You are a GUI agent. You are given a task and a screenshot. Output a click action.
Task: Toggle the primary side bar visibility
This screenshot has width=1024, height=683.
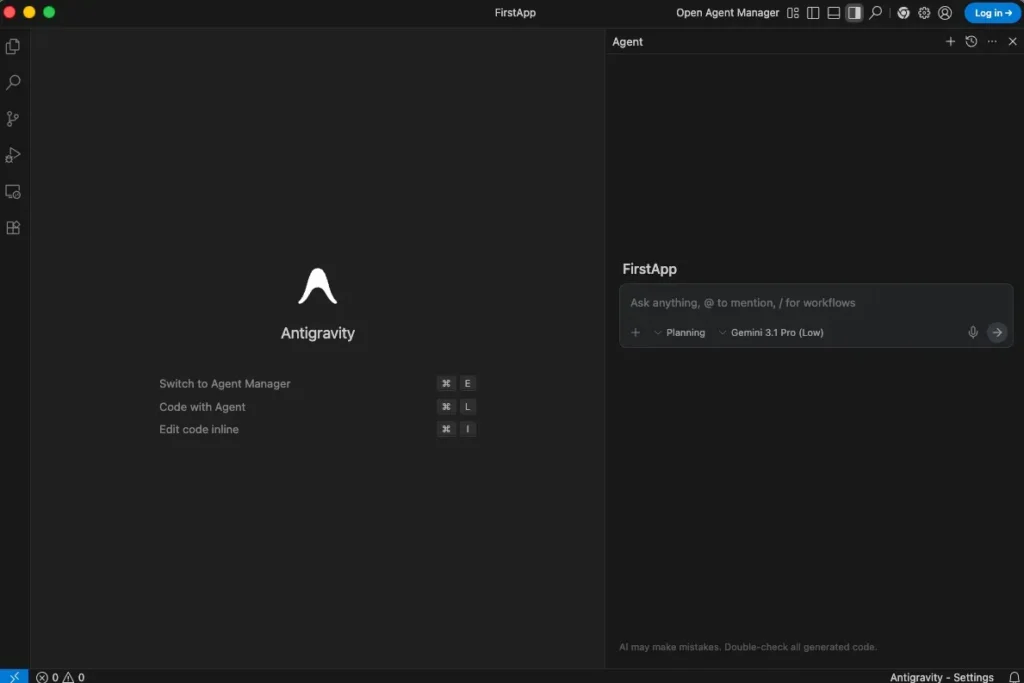point(813,13)
